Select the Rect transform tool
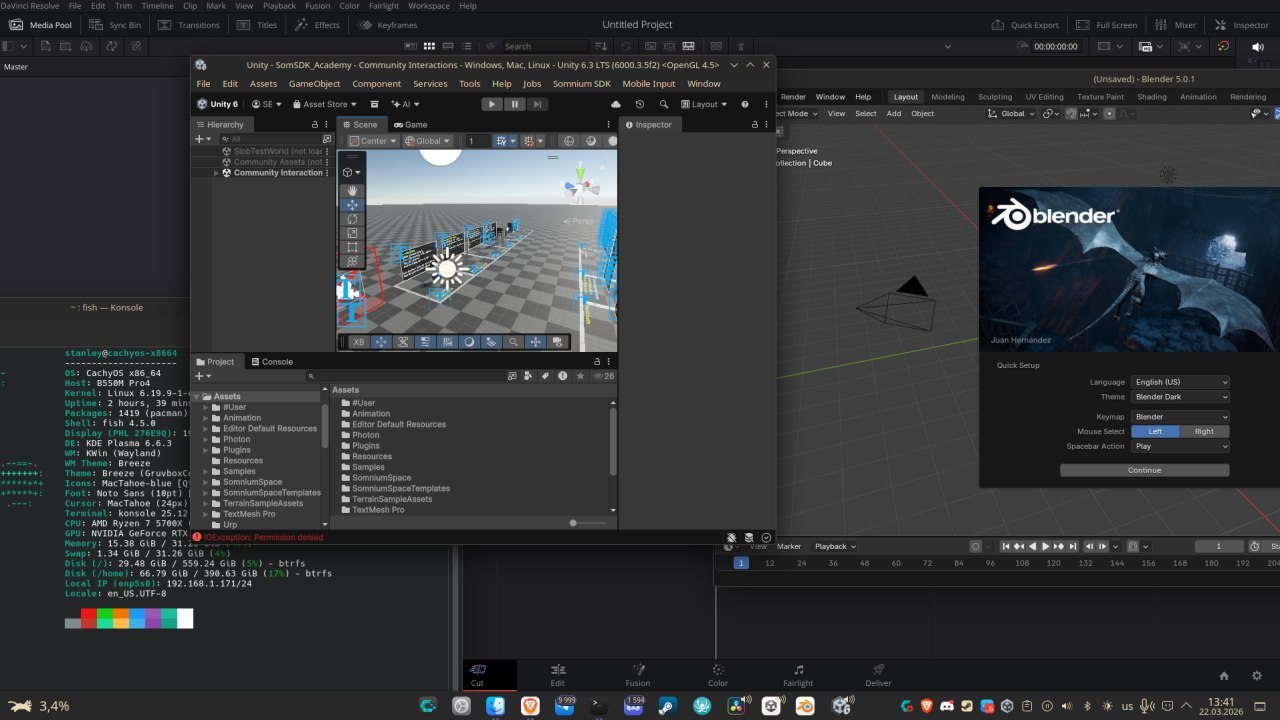Screen dimensions: 1280x720 click(351, 247)
